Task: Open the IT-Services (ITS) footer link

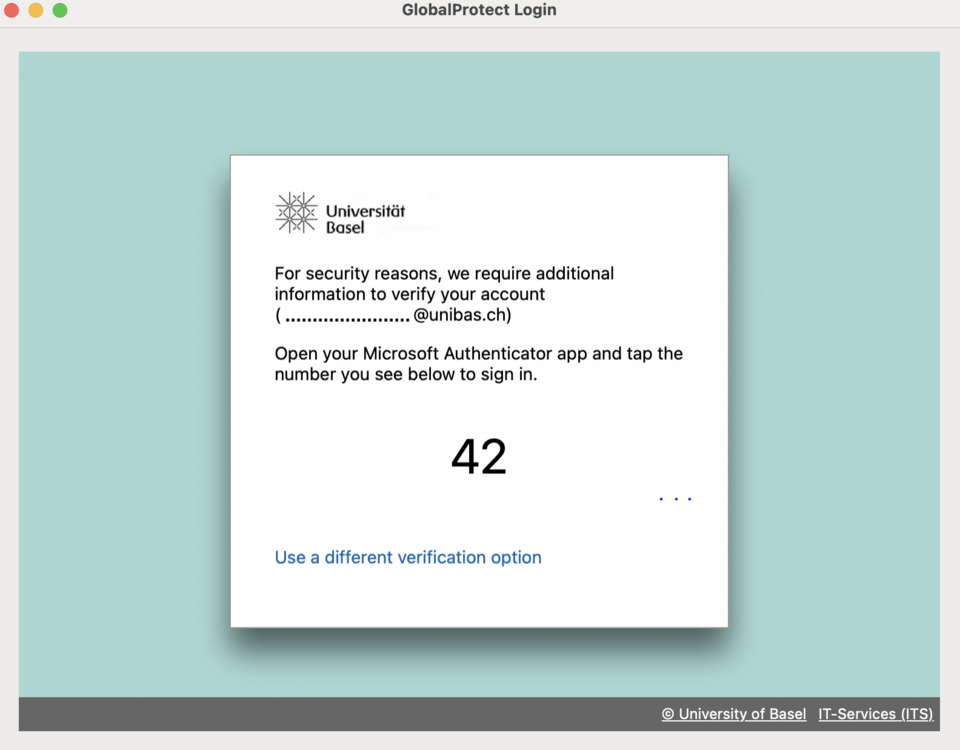Action: (875, 714)
